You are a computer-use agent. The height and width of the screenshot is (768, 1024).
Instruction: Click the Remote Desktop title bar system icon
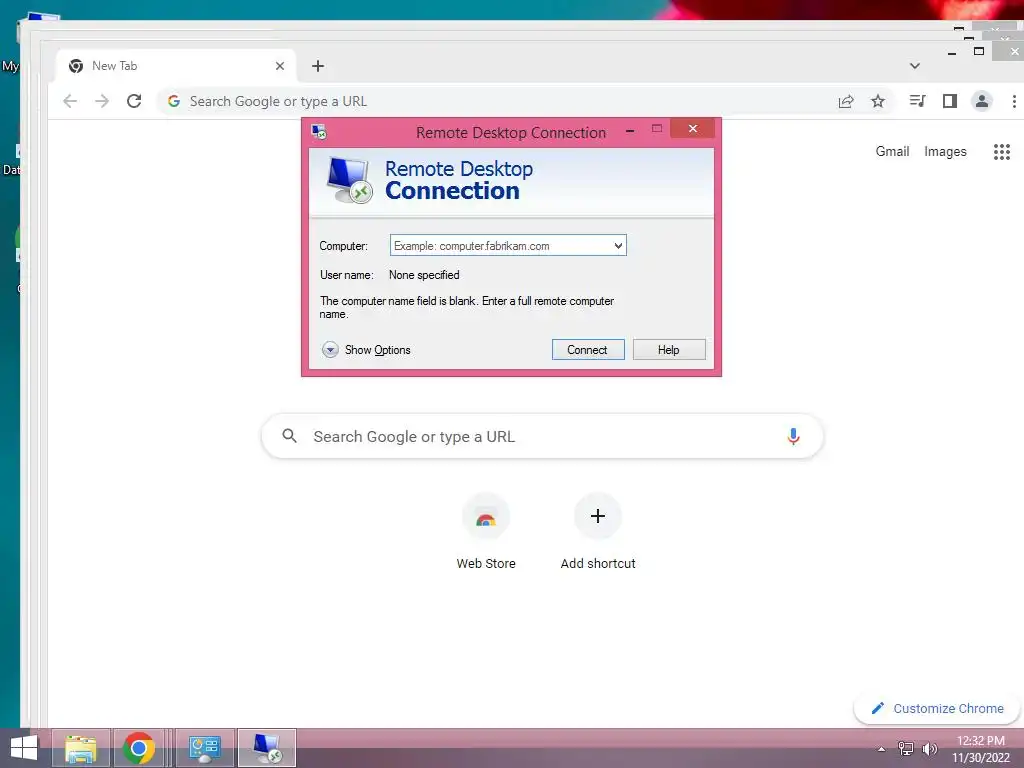[319, 132]
